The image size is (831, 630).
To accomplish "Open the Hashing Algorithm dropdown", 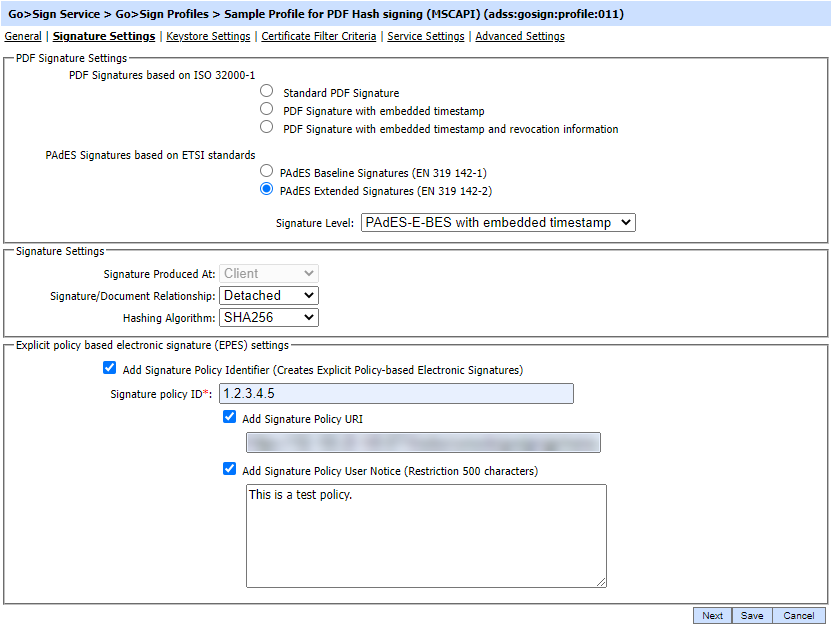I will (268, 318).
